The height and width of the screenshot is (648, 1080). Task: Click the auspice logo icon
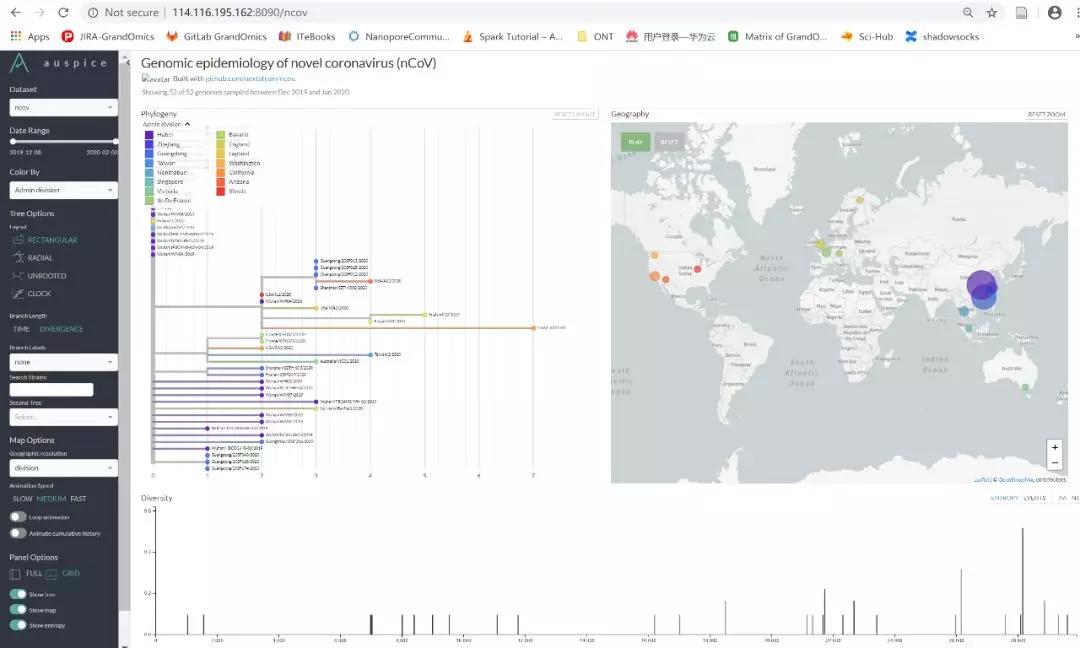[19, 63]
